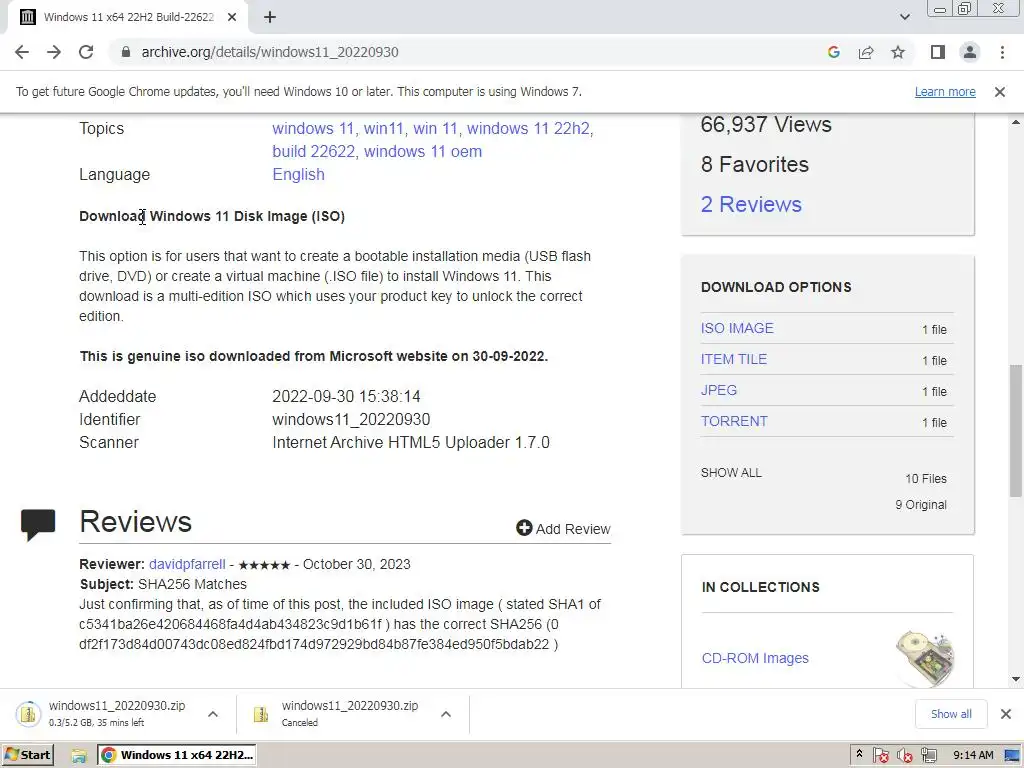Expand options for the canceled zip download
1024x768 pixels.
pos(446,714)
